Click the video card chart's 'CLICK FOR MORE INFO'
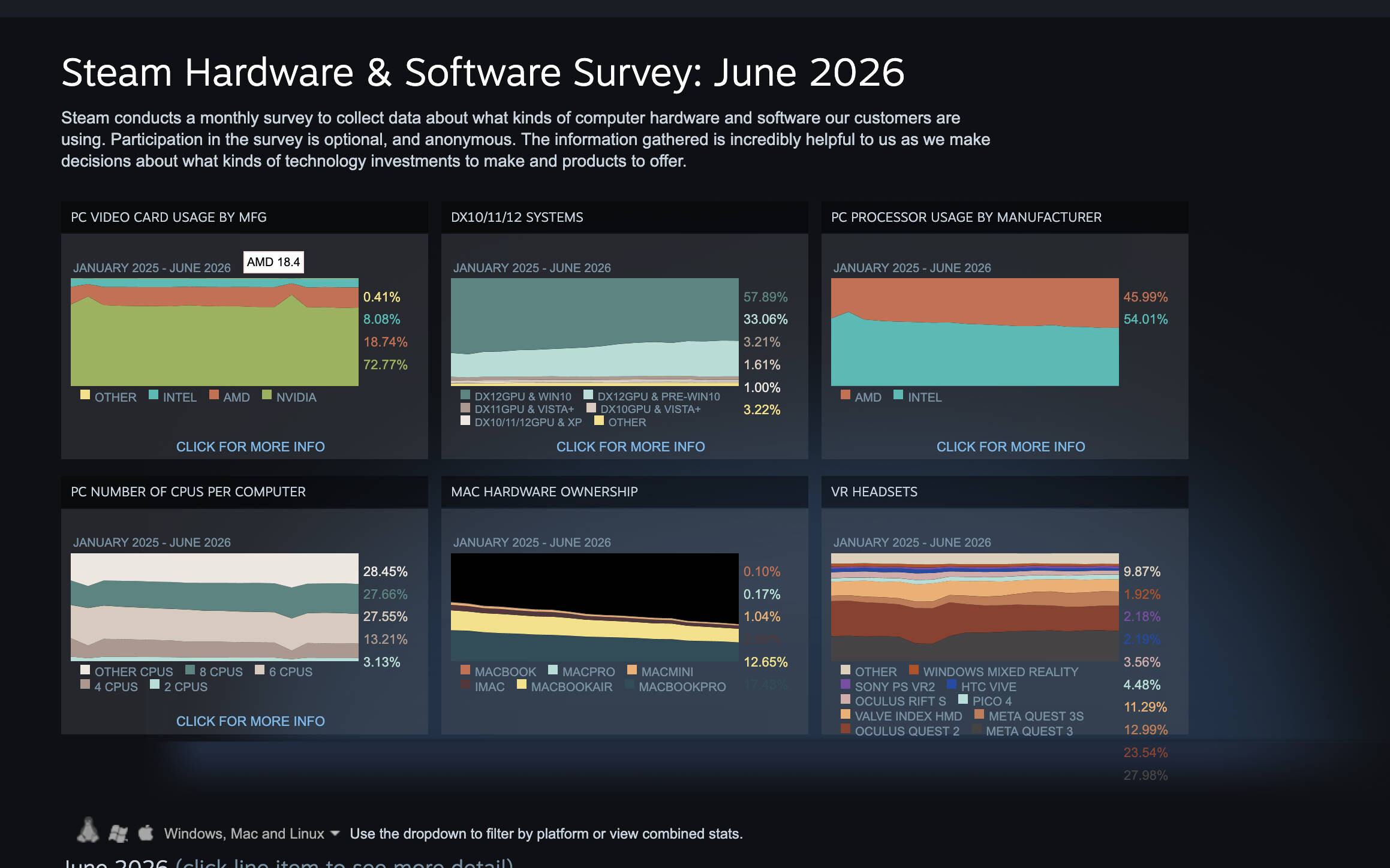Screen dimensions: 1390x868 coord(250,447)
